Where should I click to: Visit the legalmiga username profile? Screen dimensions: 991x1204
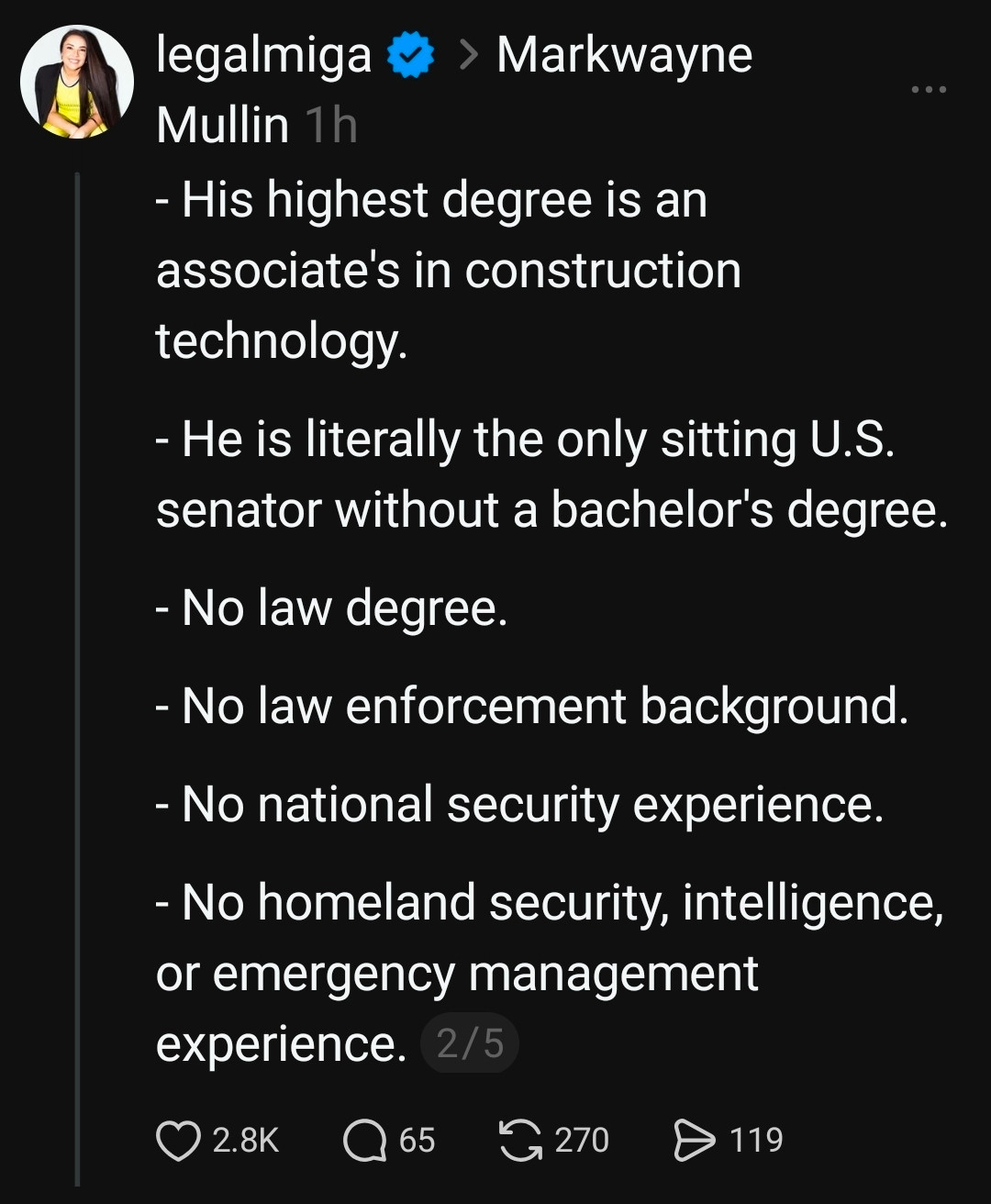[x=263, y=56]
